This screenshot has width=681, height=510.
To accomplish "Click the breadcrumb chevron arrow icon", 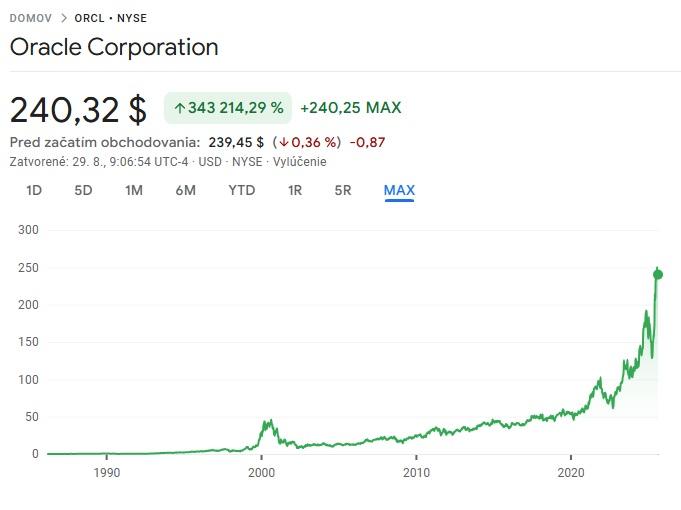I will pos(64,18).
